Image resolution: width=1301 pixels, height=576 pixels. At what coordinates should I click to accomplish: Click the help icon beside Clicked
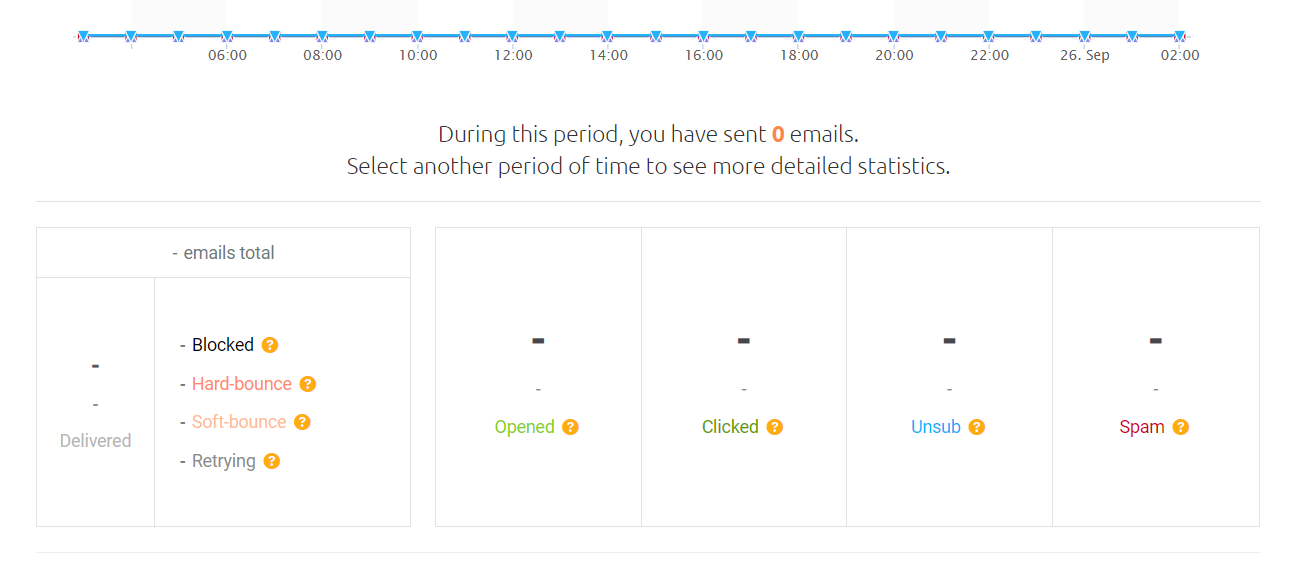tap(774, 427)
